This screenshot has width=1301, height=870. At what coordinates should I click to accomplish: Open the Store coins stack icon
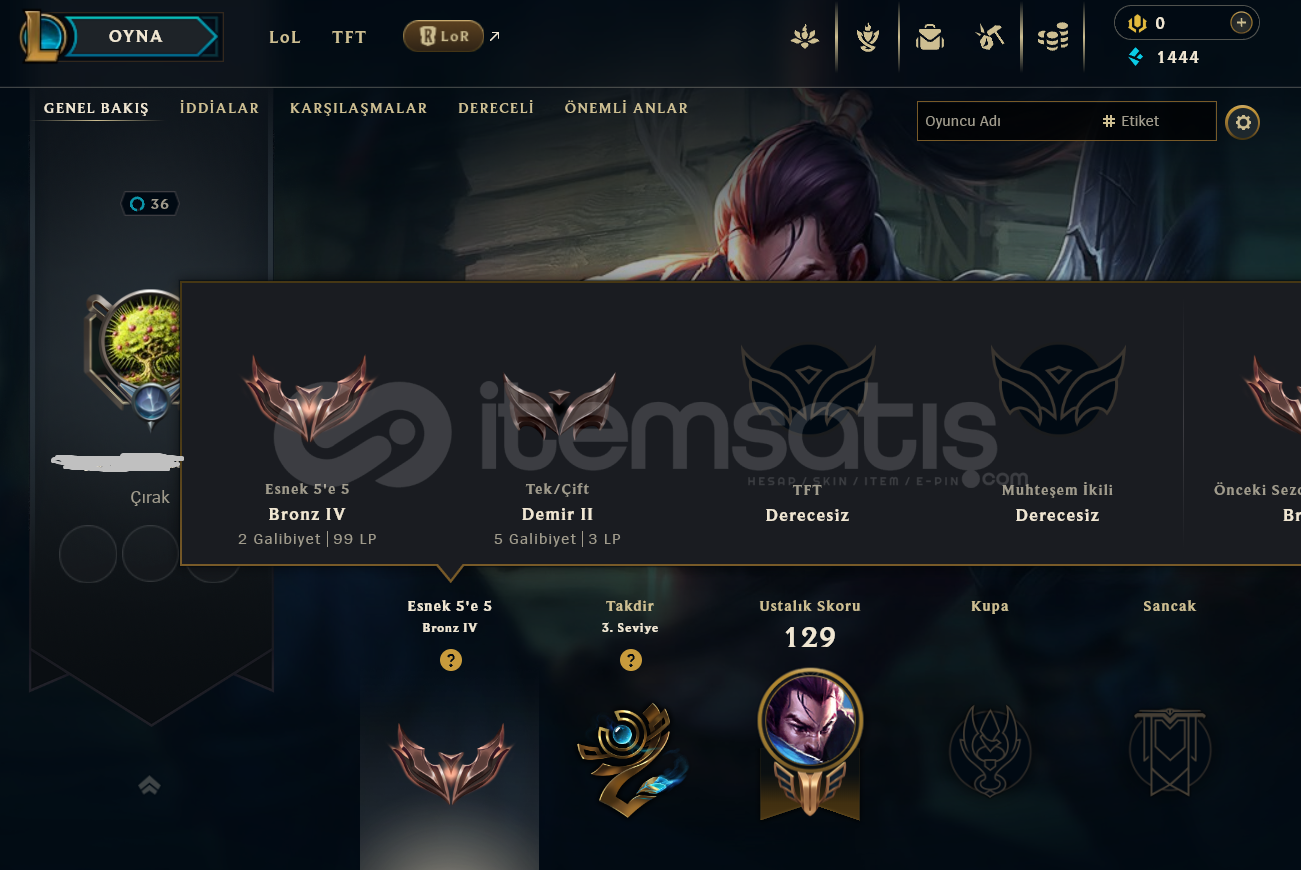tap(1053, 38)
